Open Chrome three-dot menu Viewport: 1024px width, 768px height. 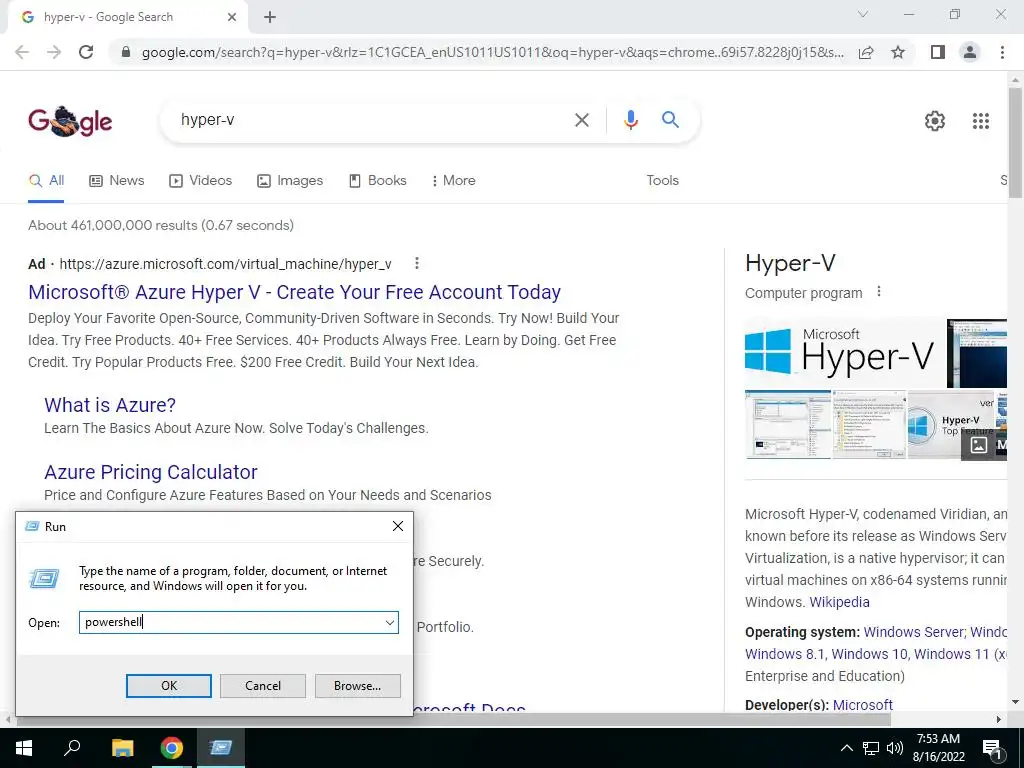1002,52
